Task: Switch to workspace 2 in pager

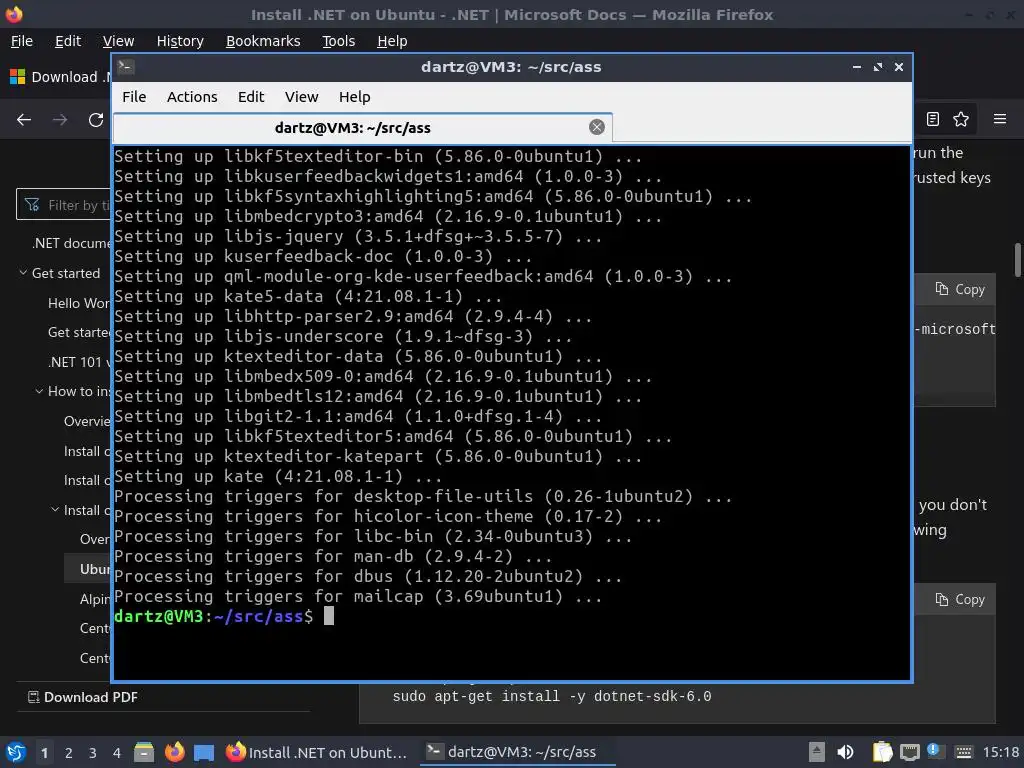Action: click(x=69, y=753)
